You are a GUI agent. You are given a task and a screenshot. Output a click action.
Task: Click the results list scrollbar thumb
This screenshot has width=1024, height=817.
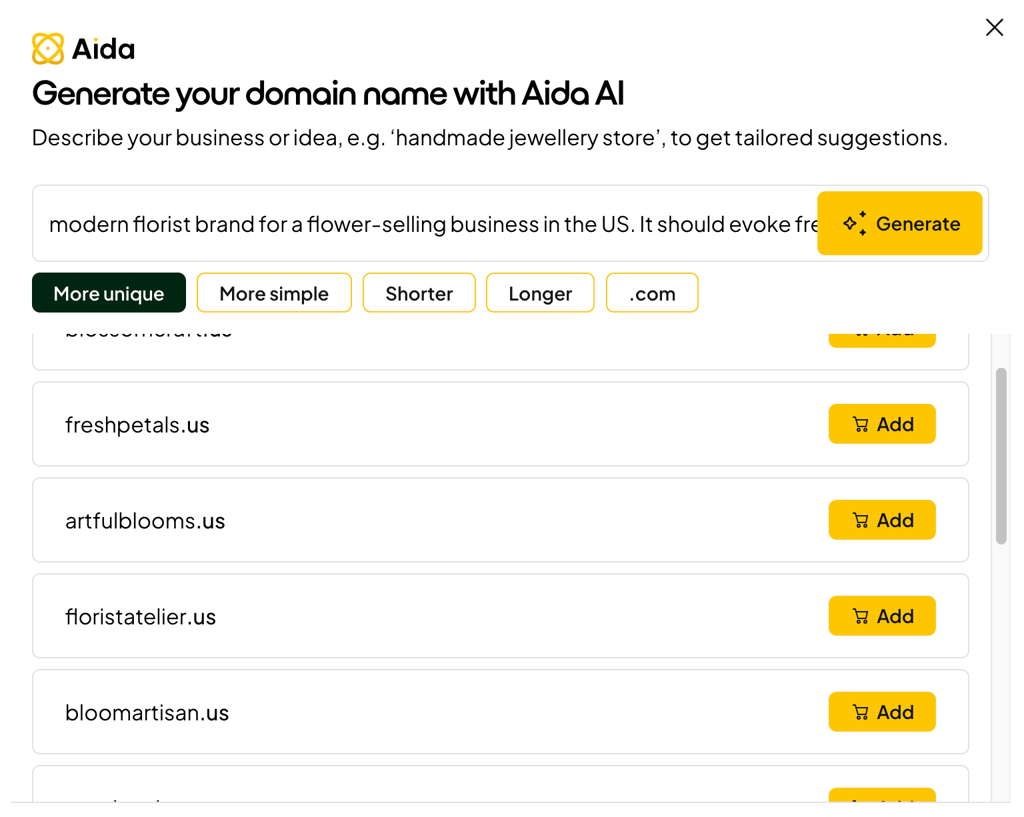(x=1001, y=456)
